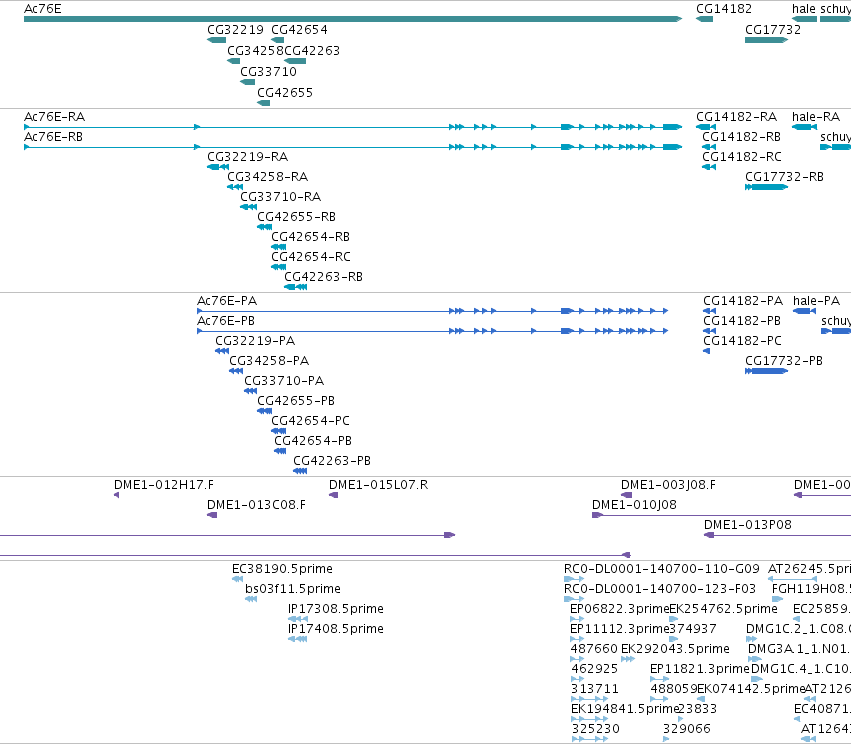Click the IP17308.5prime EST label

[336, 609]
